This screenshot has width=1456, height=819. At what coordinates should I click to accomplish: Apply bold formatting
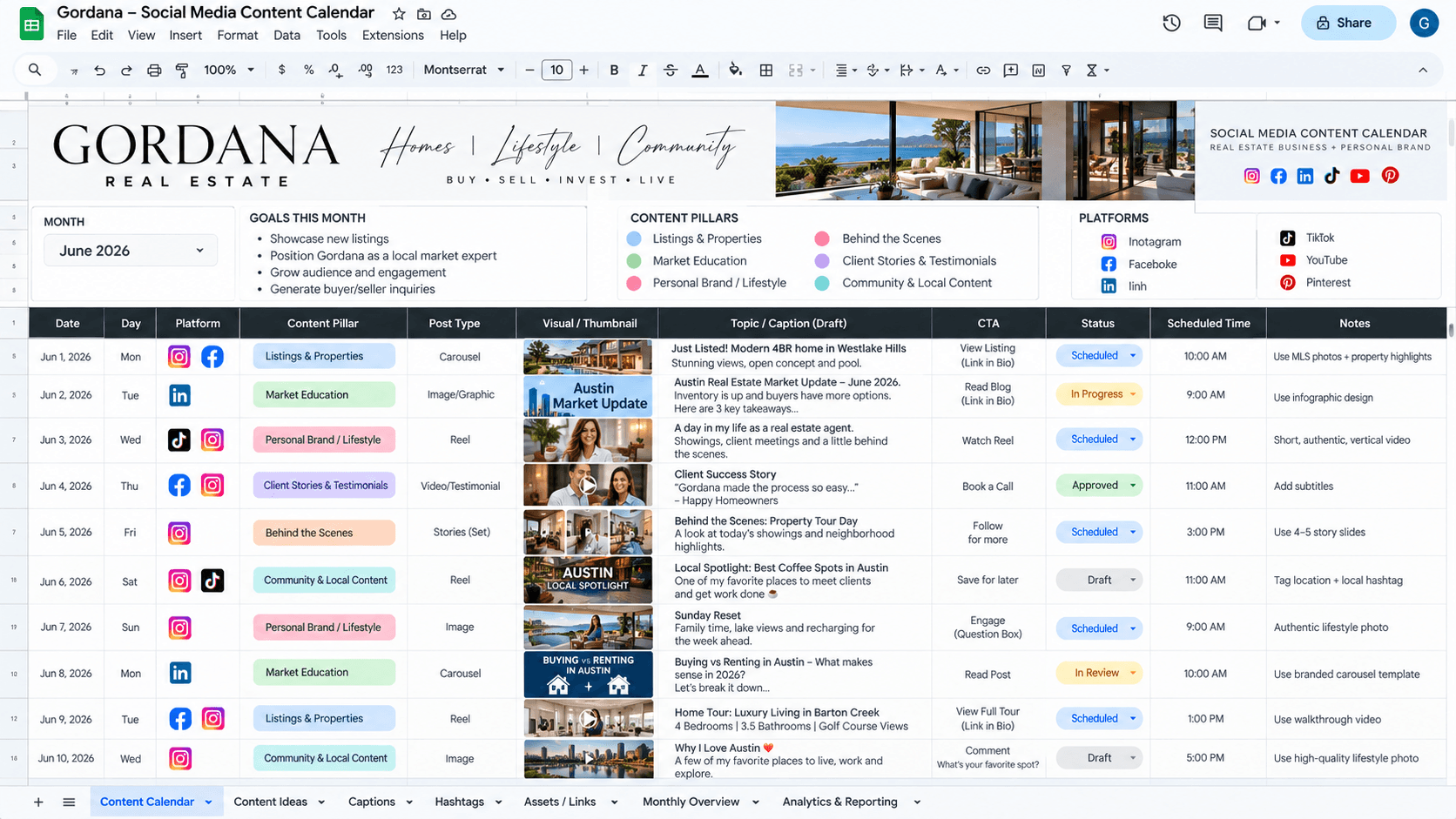[614, 70]
